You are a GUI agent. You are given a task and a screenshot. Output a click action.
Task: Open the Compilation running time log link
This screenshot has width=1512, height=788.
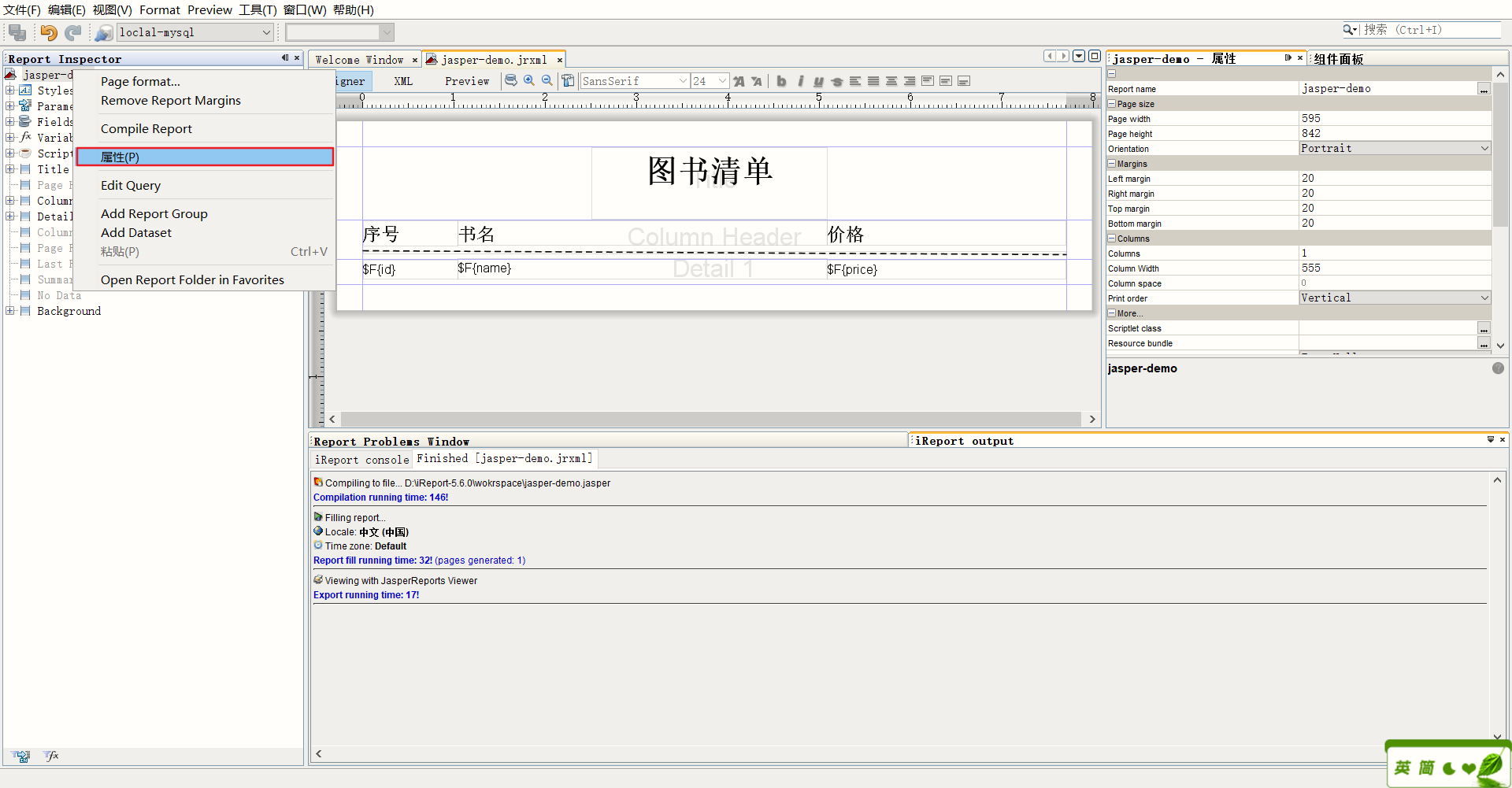[380, 497]
